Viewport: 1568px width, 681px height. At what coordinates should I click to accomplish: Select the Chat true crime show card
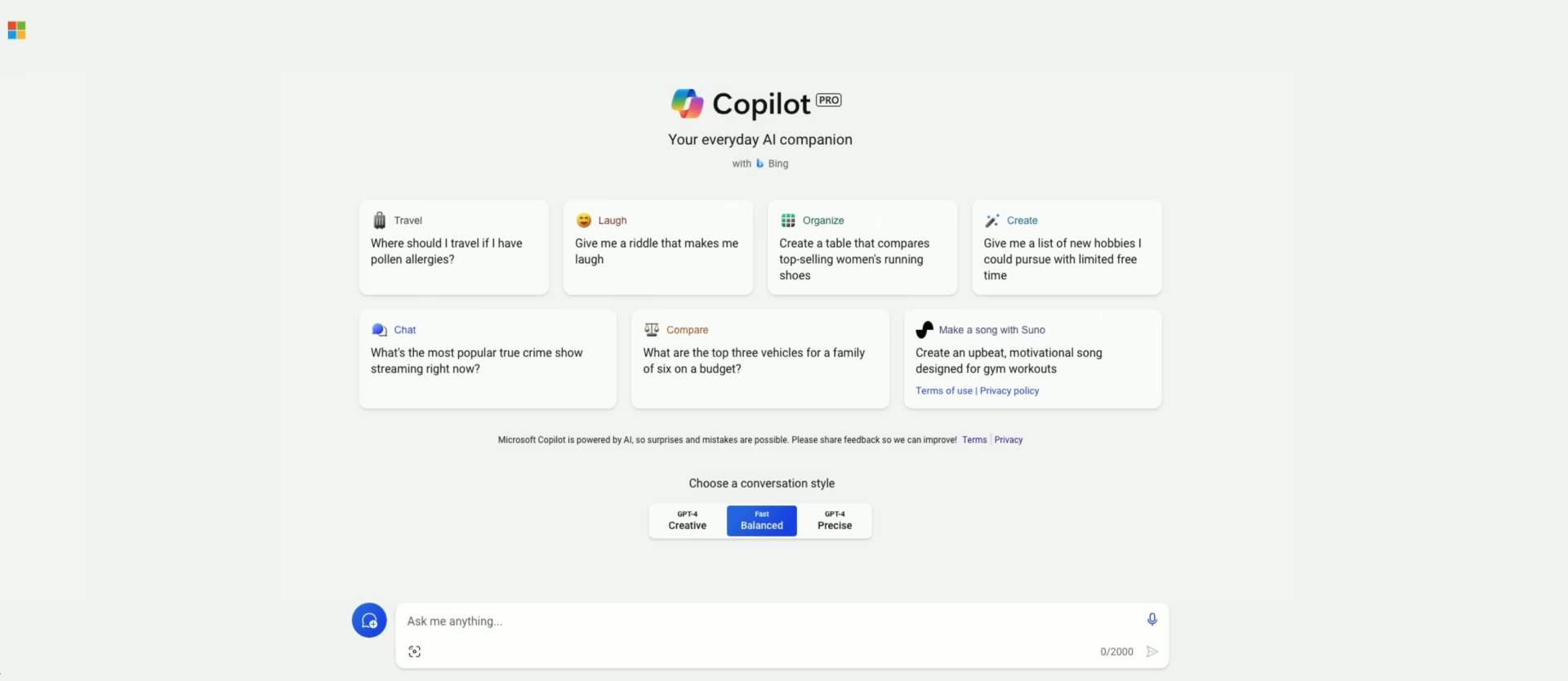(x=488, y=359)
